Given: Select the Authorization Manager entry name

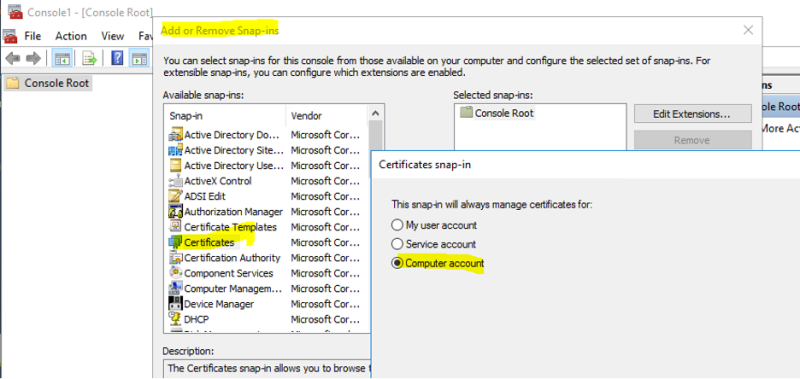Looking at the screenshot, I should coord(233,212).
